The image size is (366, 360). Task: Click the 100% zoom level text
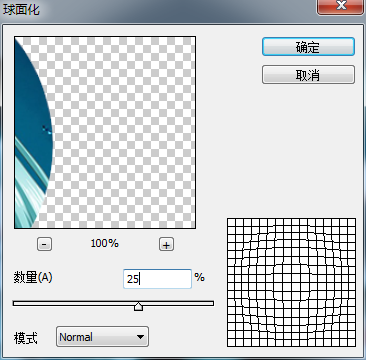point(104,243)
